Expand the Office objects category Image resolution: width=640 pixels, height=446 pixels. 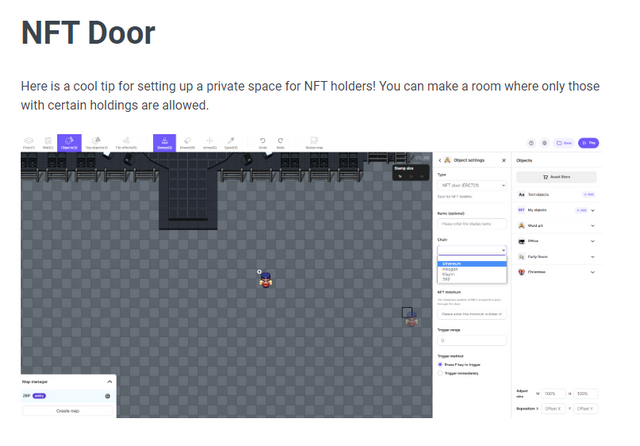point(593,241)
